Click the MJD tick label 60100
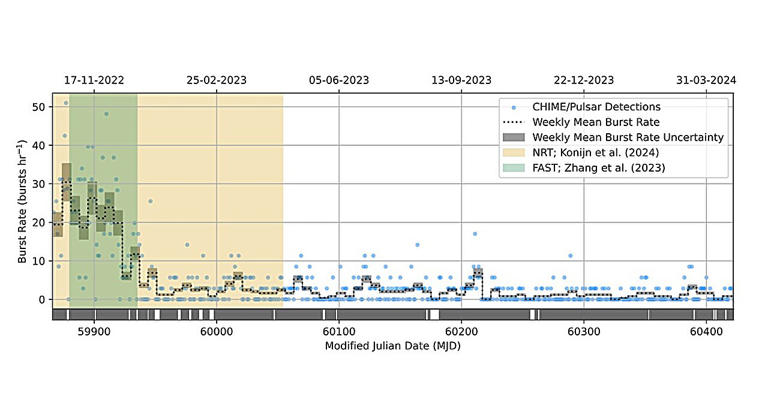 339,332
